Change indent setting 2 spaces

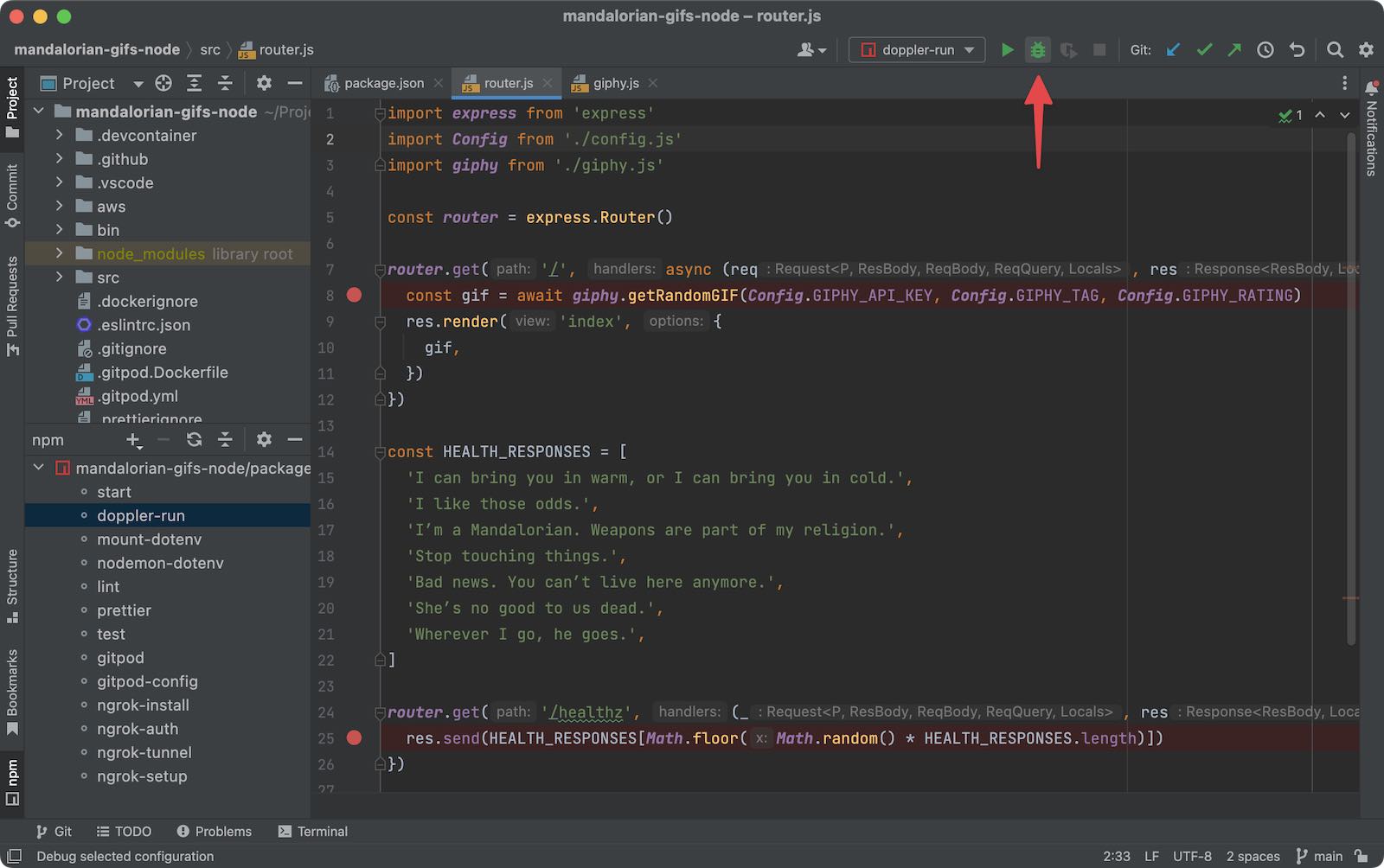1253,856
